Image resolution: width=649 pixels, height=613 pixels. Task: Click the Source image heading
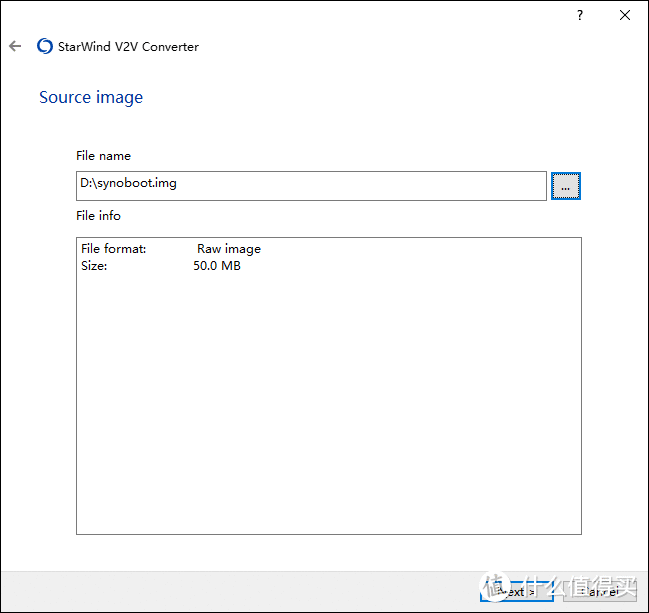click(x=91, y=97)
